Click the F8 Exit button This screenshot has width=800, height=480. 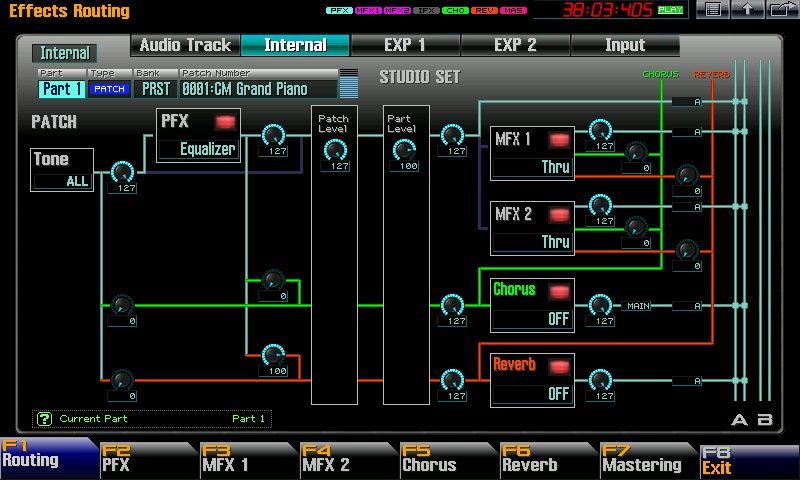pyautogui.click(x=749, y=461)
